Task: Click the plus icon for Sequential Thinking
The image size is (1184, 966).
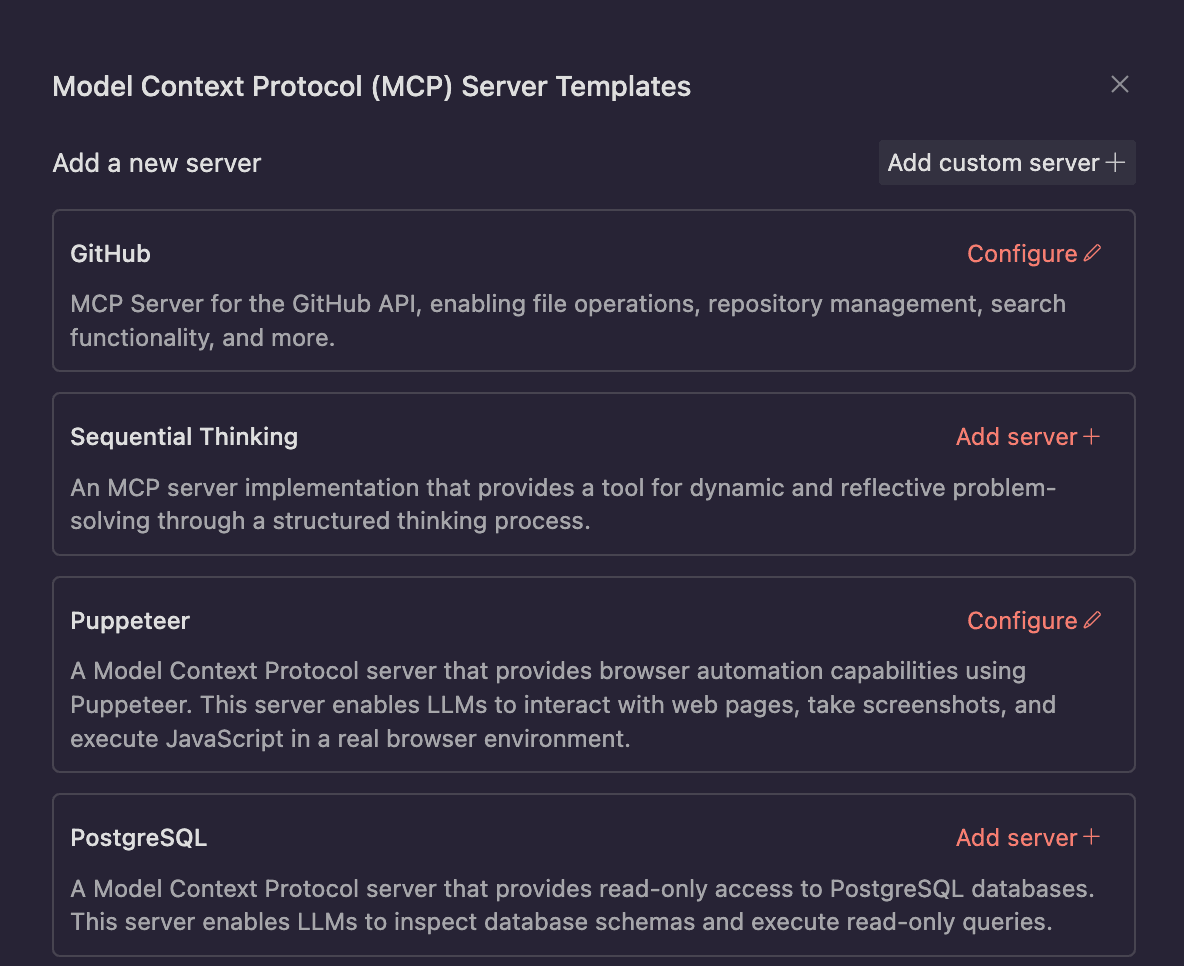Action: [x=1092, y=437]
